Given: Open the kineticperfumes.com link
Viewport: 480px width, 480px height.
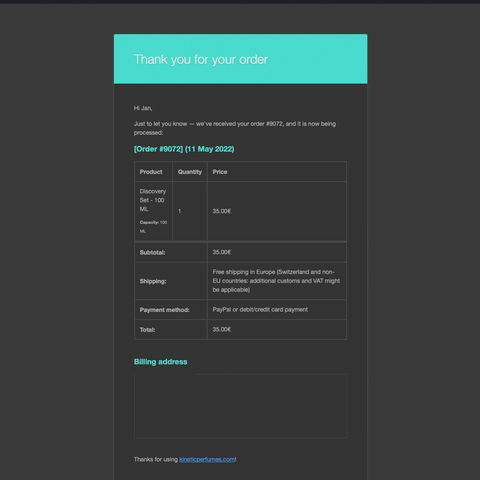Looking at the screenshot, I should coord(207,459).
